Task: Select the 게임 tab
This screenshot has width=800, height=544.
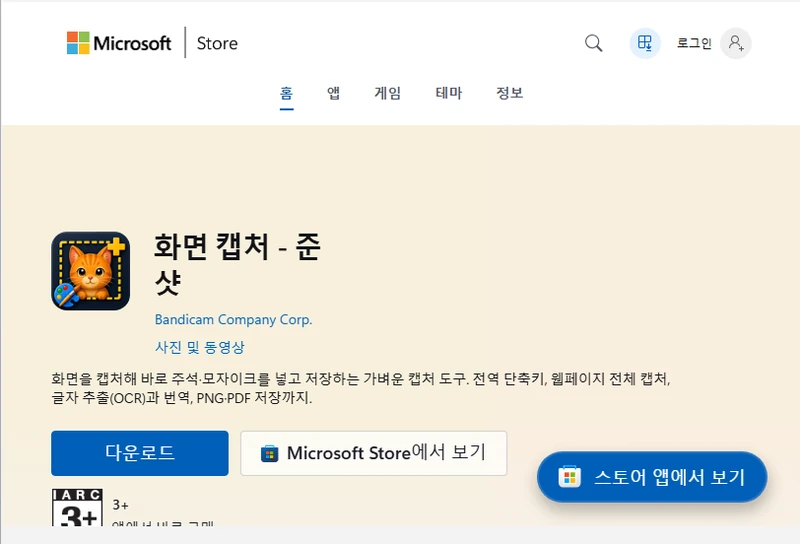Action: pos(388,93)
